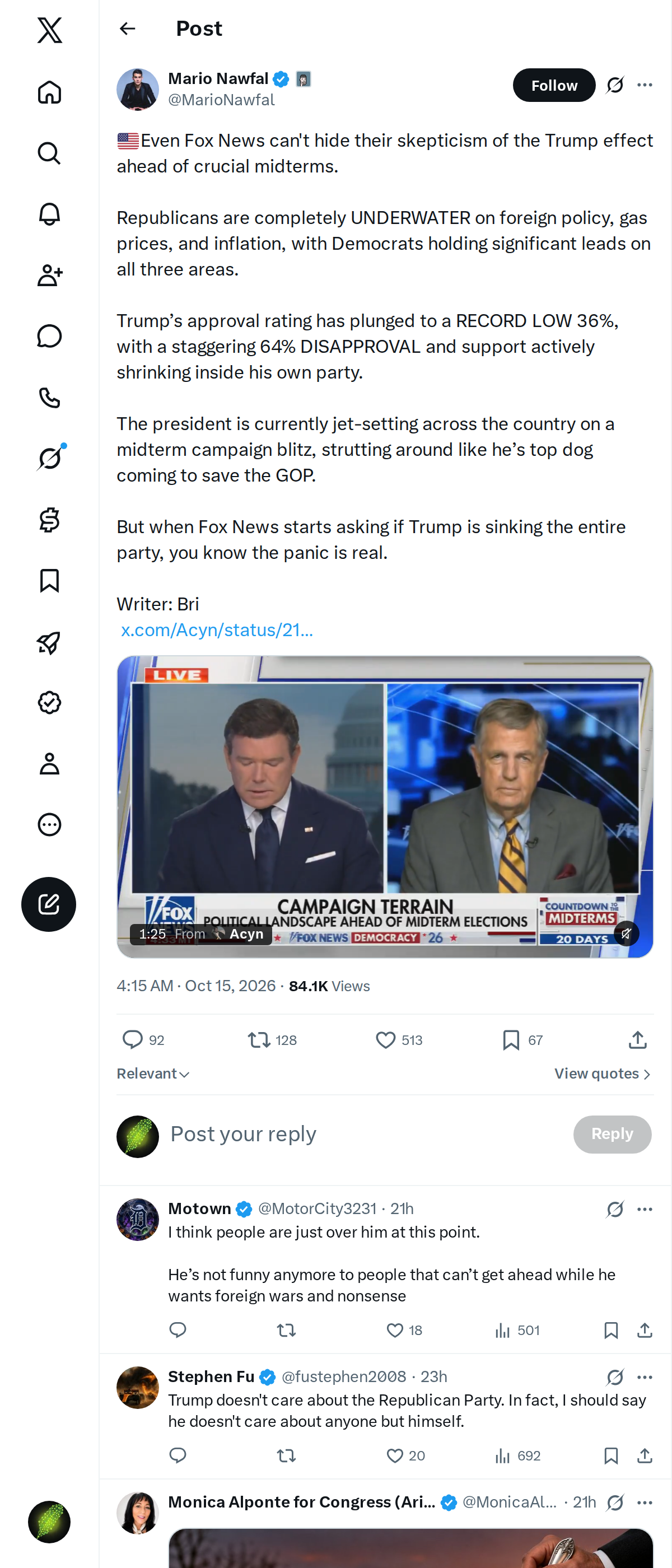Viewport: 672px width, 1568px height.
Task: Open Notifications bell in sidebar
Action: [49, 214]
